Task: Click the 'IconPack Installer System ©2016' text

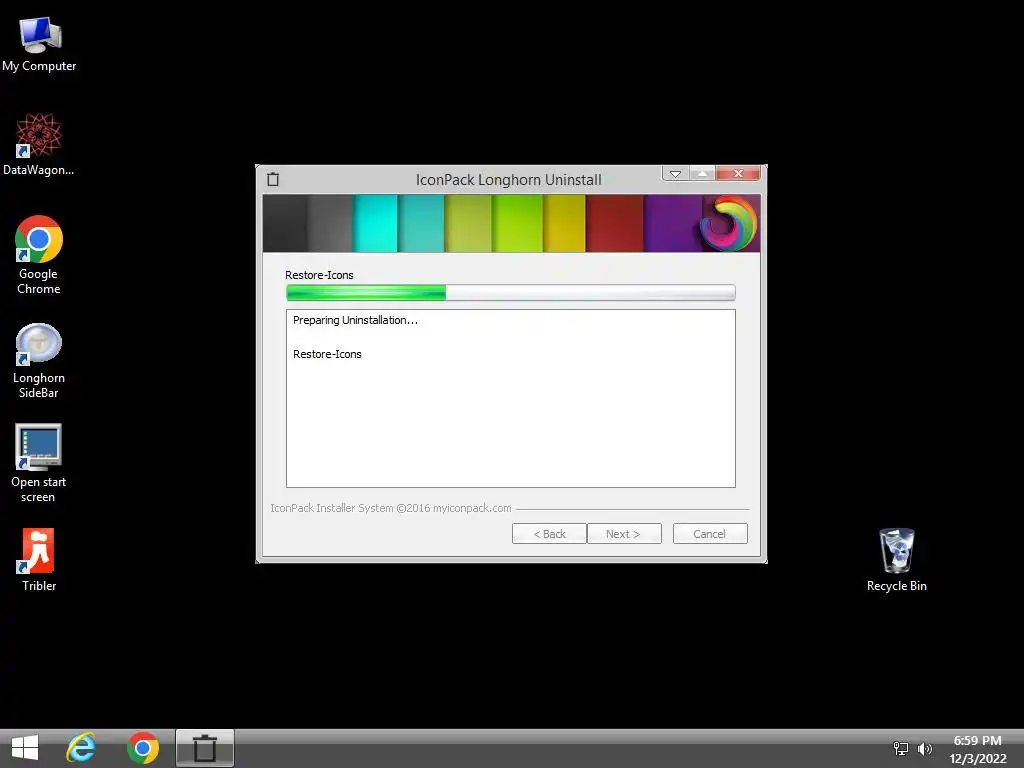Action: click(x=391, y=508)
